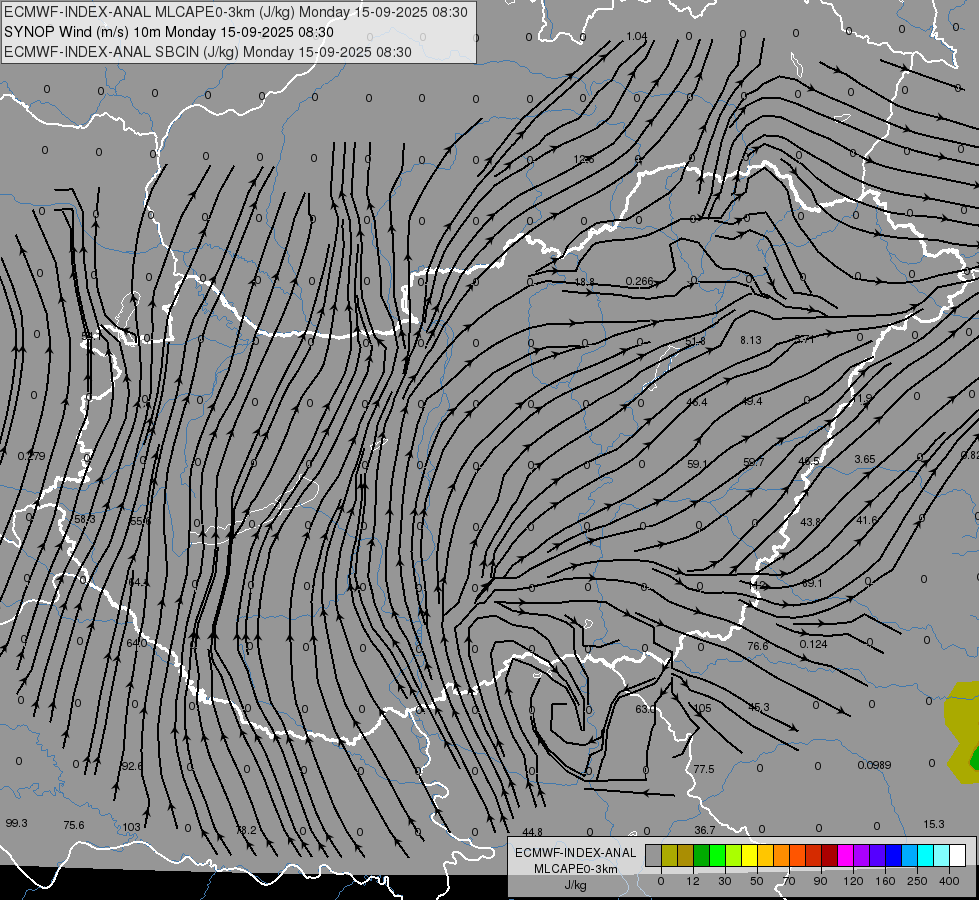Click the pure blue legend swatch
979x900 pixels.
tap(894, 855)
